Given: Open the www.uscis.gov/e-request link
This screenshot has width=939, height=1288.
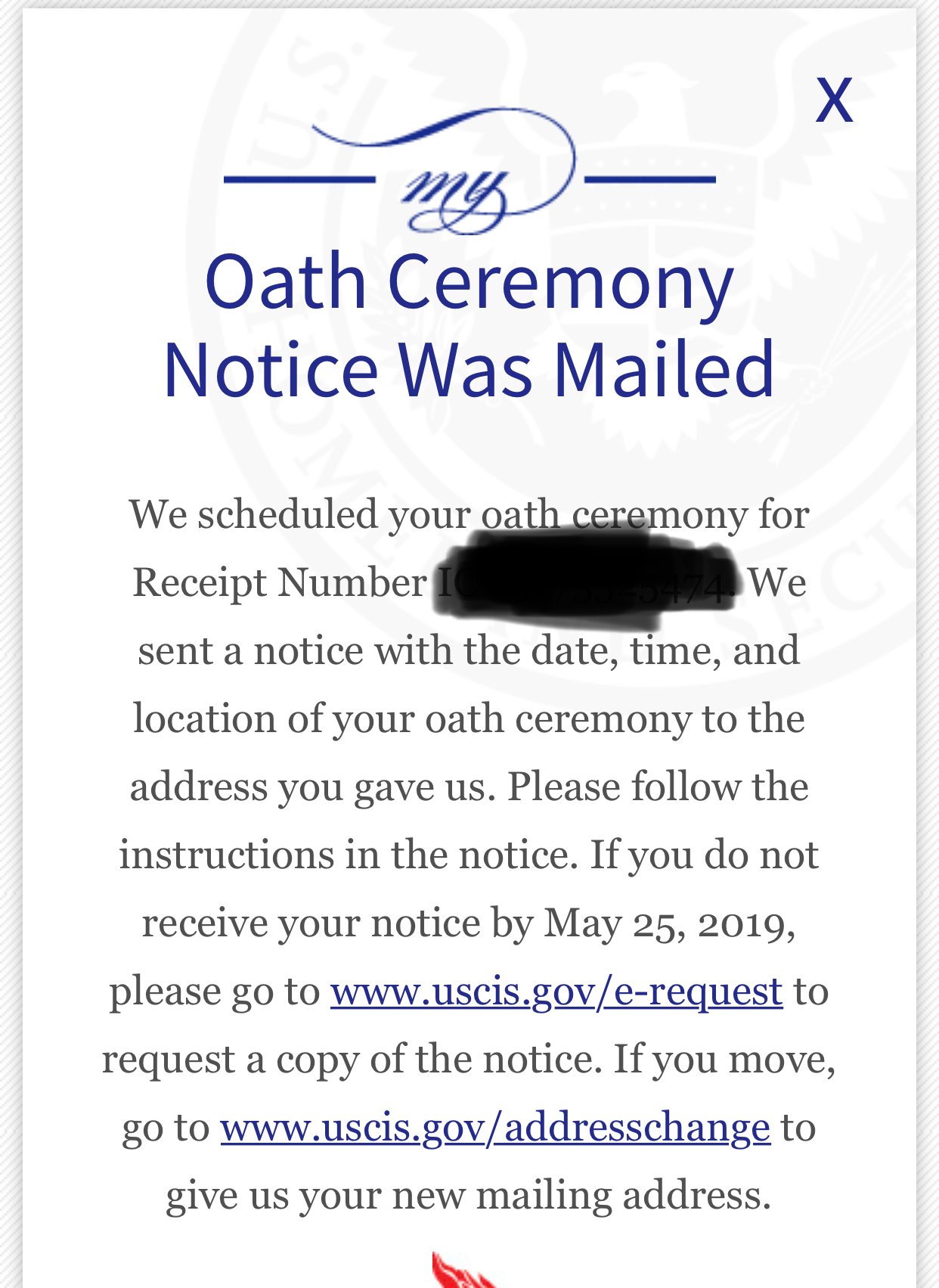Looking at the screenshot, I should click(x=556, y=992).
